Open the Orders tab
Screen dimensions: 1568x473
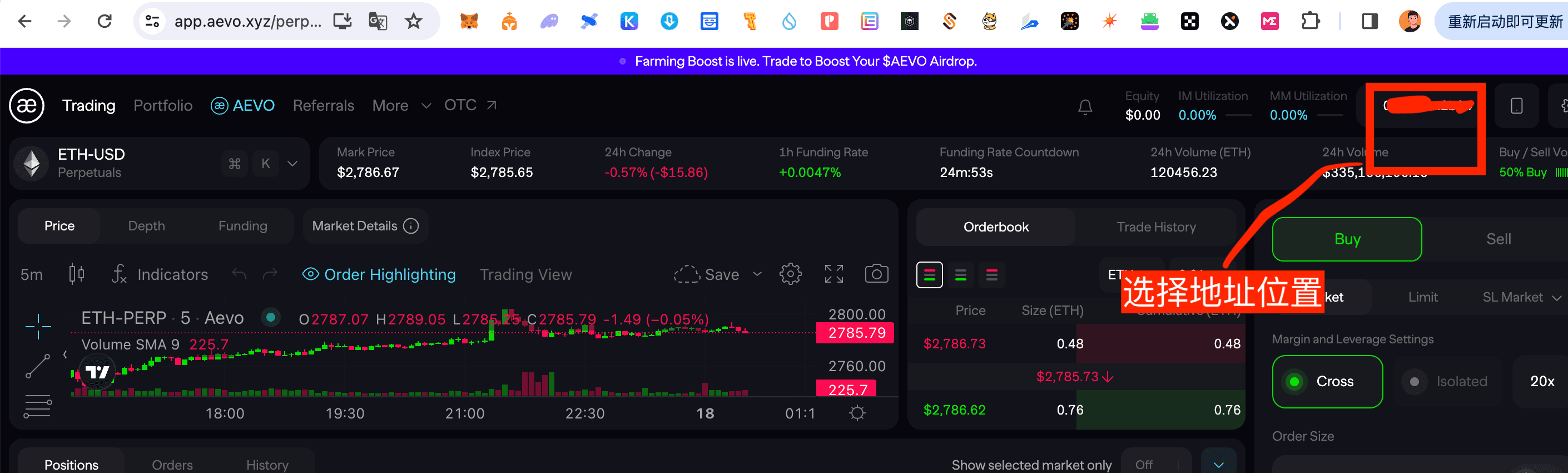tap(172, 465)
